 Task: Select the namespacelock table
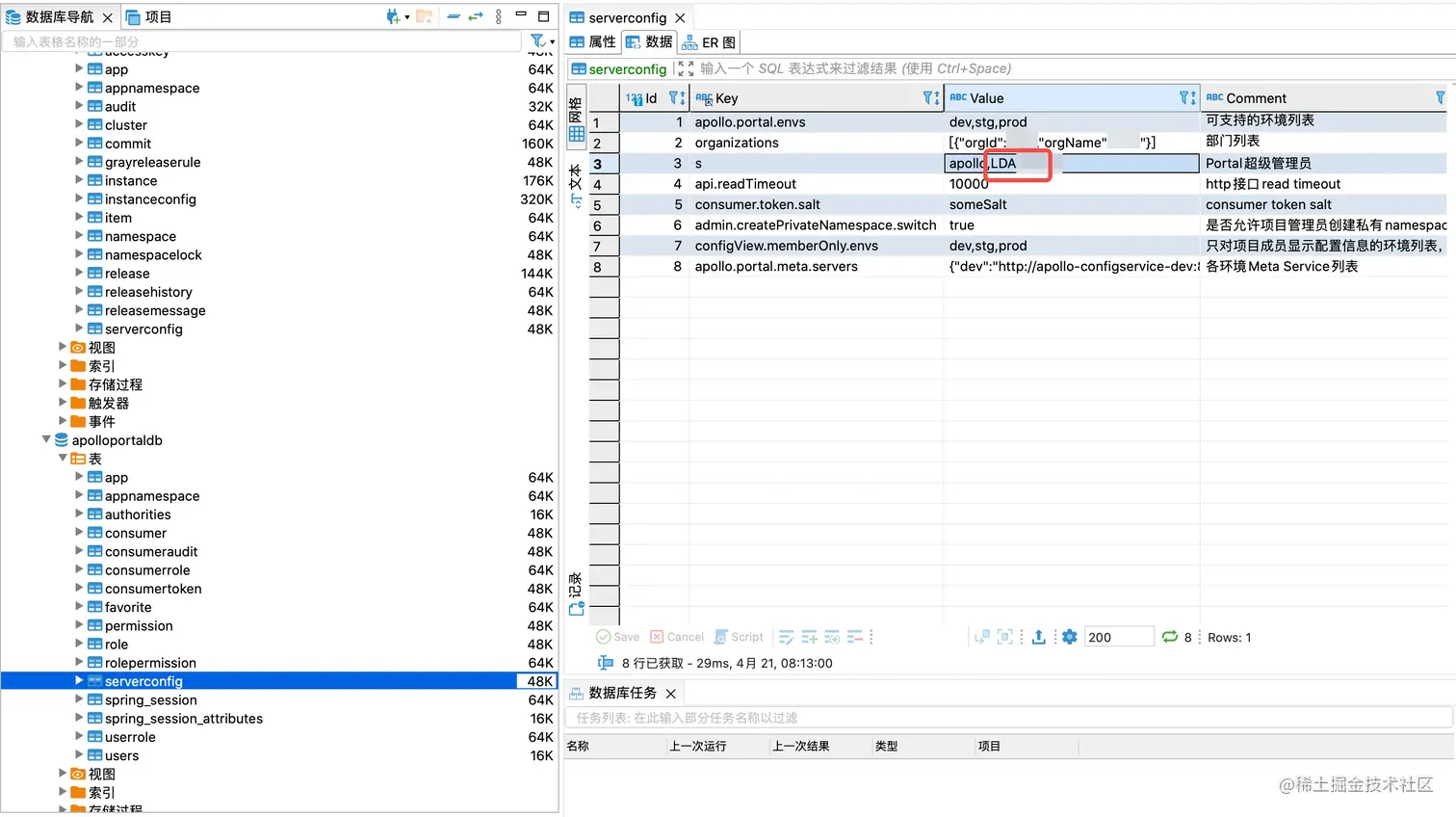(x=153, y=255)
